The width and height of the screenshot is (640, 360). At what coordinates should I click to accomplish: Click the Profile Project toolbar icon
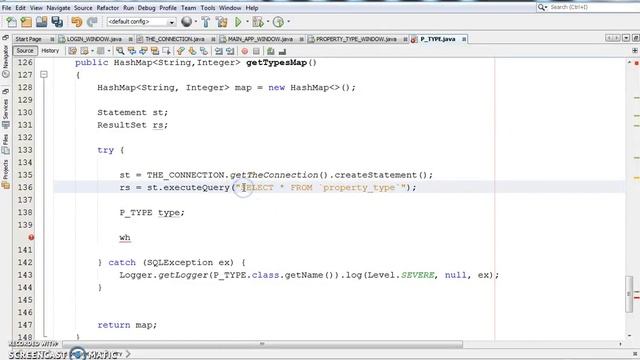278,22
